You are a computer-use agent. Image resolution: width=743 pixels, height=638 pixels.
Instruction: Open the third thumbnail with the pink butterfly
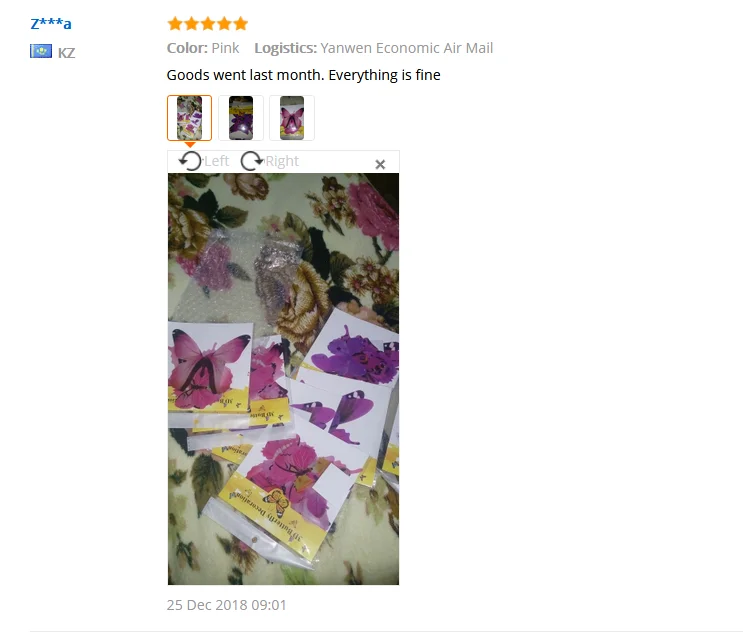[292, 118]
